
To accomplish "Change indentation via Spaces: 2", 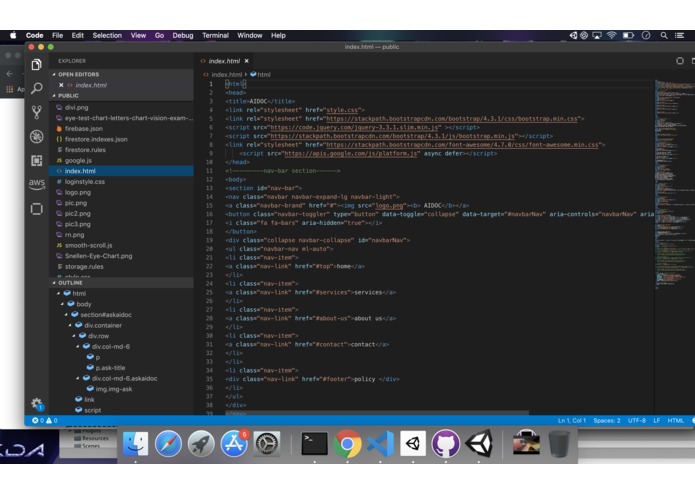I will click(607, 420).
